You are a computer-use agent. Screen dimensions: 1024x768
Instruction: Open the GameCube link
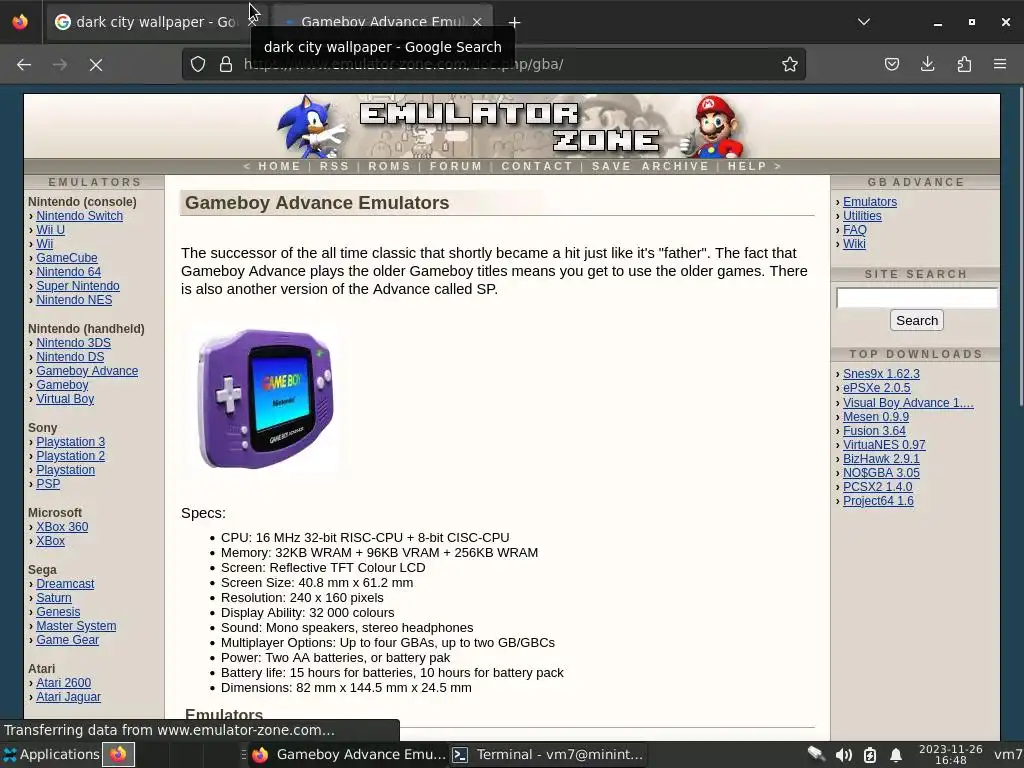[67, 258]
